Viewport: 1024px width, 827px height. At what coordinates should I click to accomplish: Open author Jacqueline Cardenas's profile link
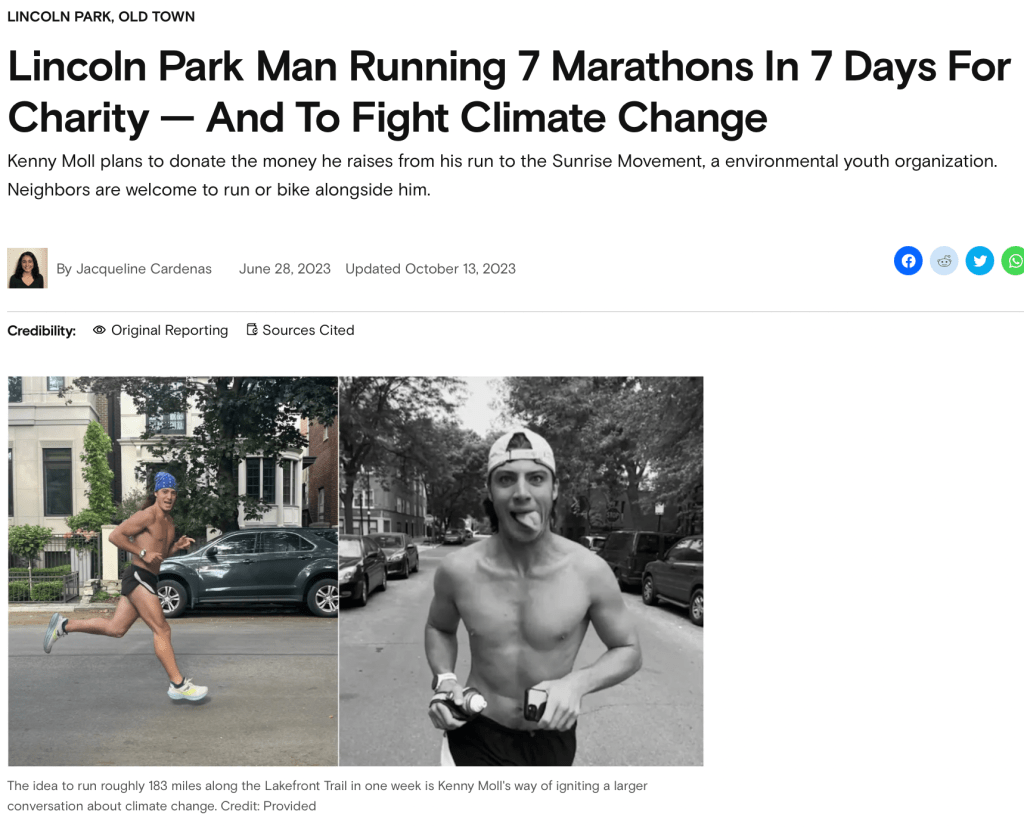coord(144,269)
